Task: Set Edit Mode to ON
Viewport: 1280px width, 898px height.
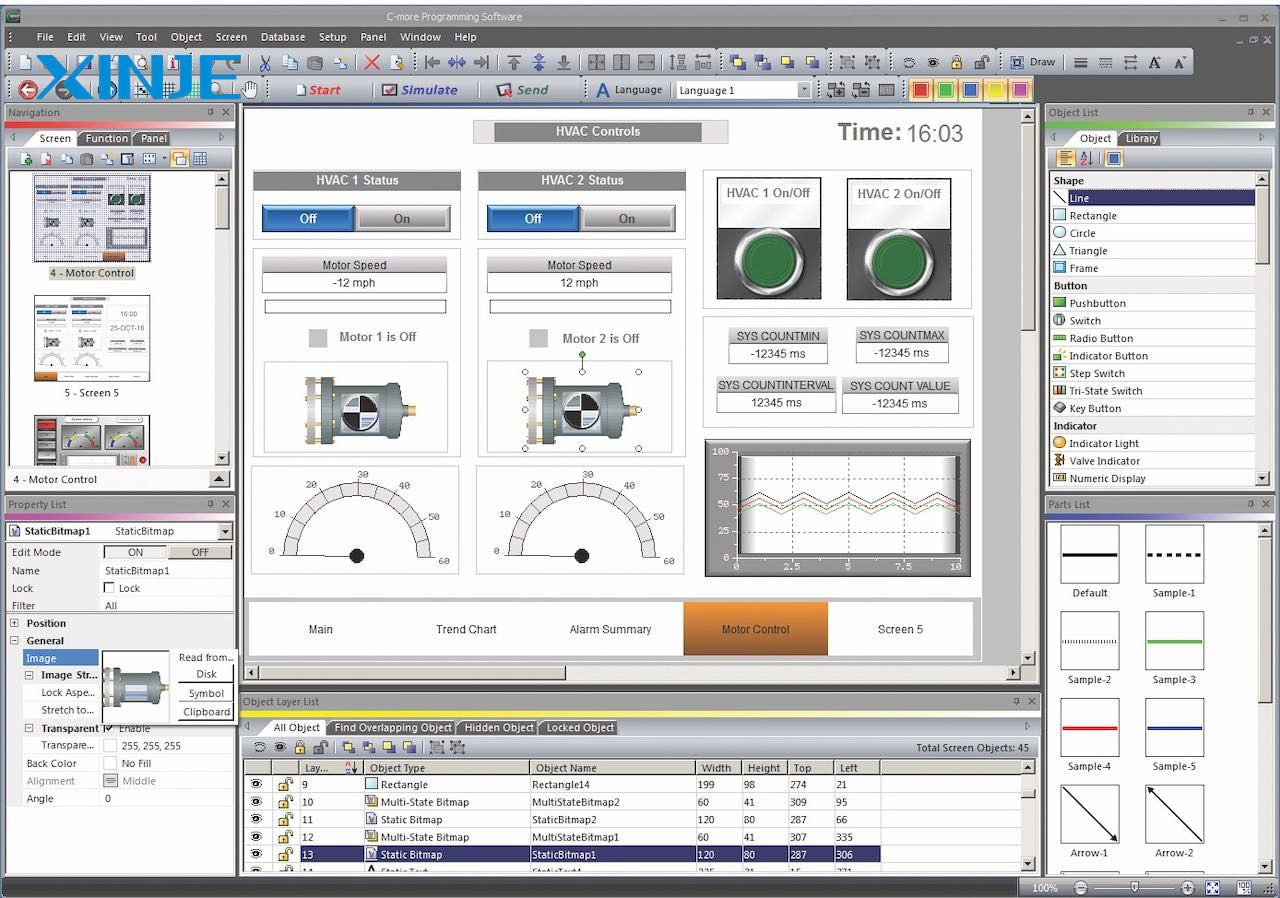Action: point(136,552)
